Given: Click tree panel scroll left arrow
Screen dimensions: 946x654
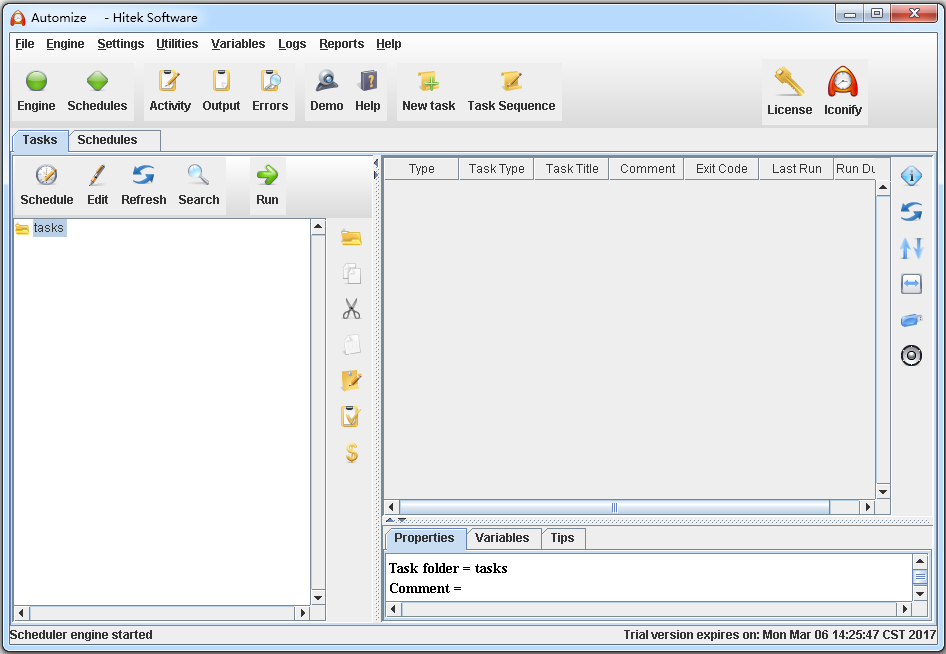Looking at the screenshot, I should pyautogui.click(x=21, y=613).
